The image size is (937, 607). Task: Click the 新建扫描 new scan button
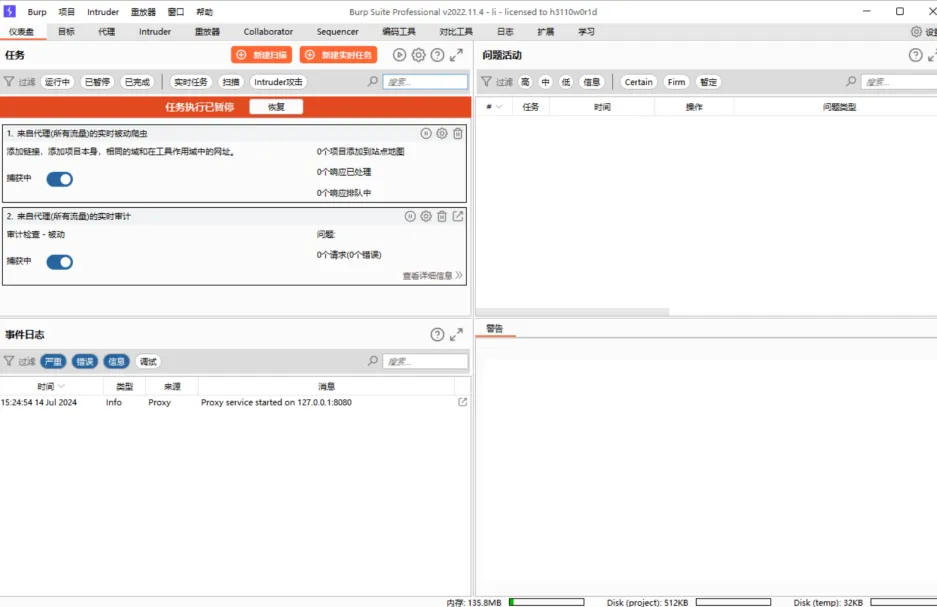pos(262,55)
